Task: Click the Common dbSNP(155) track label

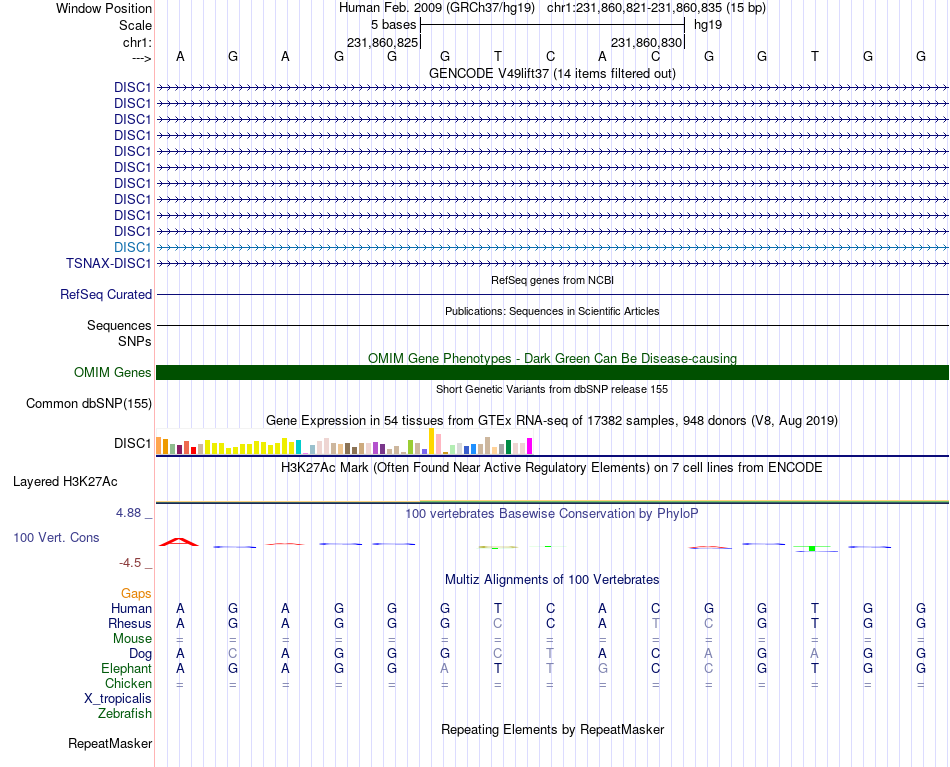Action: pos(89,403)
